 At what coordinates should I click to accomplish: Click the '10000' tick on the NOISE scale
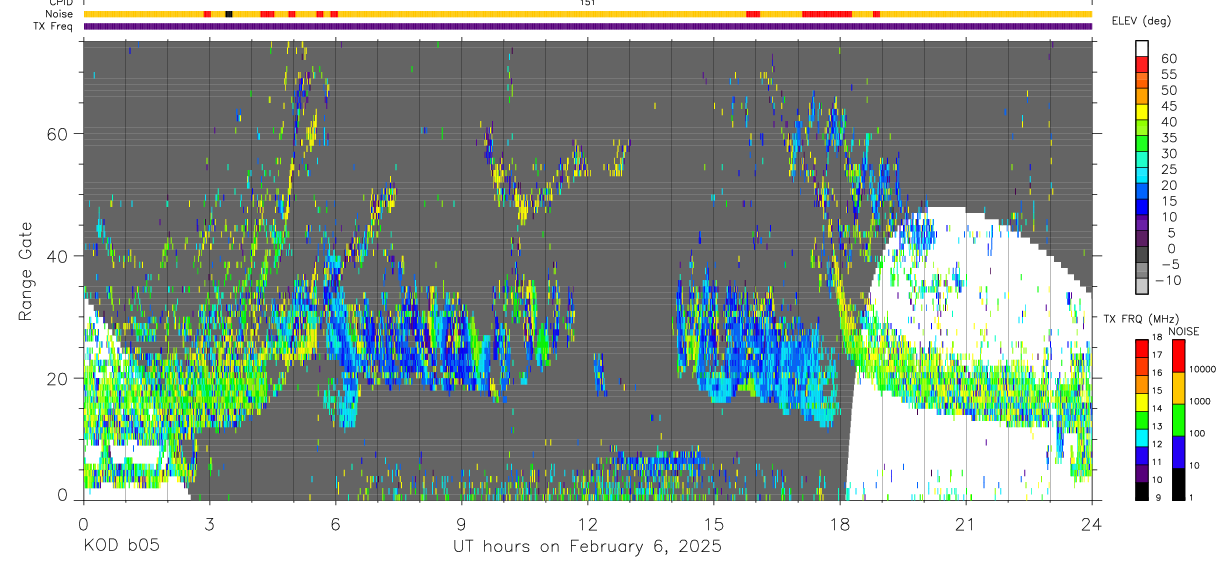click(1201, 369)
